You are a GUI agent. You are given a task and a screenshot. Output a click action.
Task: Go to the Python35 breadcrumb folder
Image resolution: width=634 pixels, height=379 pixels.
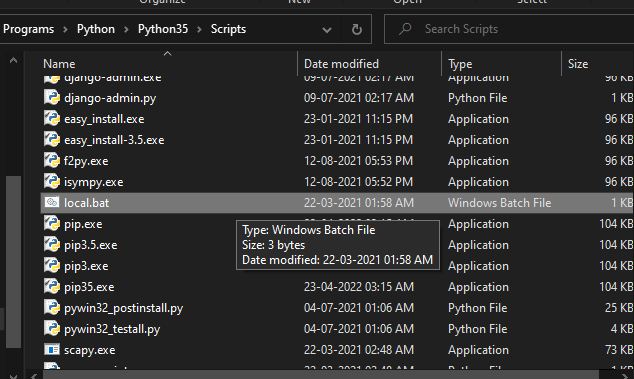pos(163,29)
